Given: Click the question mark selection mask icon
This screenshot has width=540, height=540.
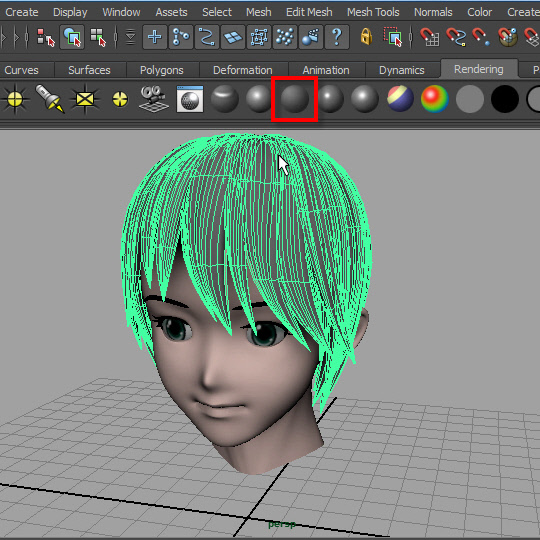Looking at the screenshot, I should 336,37.
